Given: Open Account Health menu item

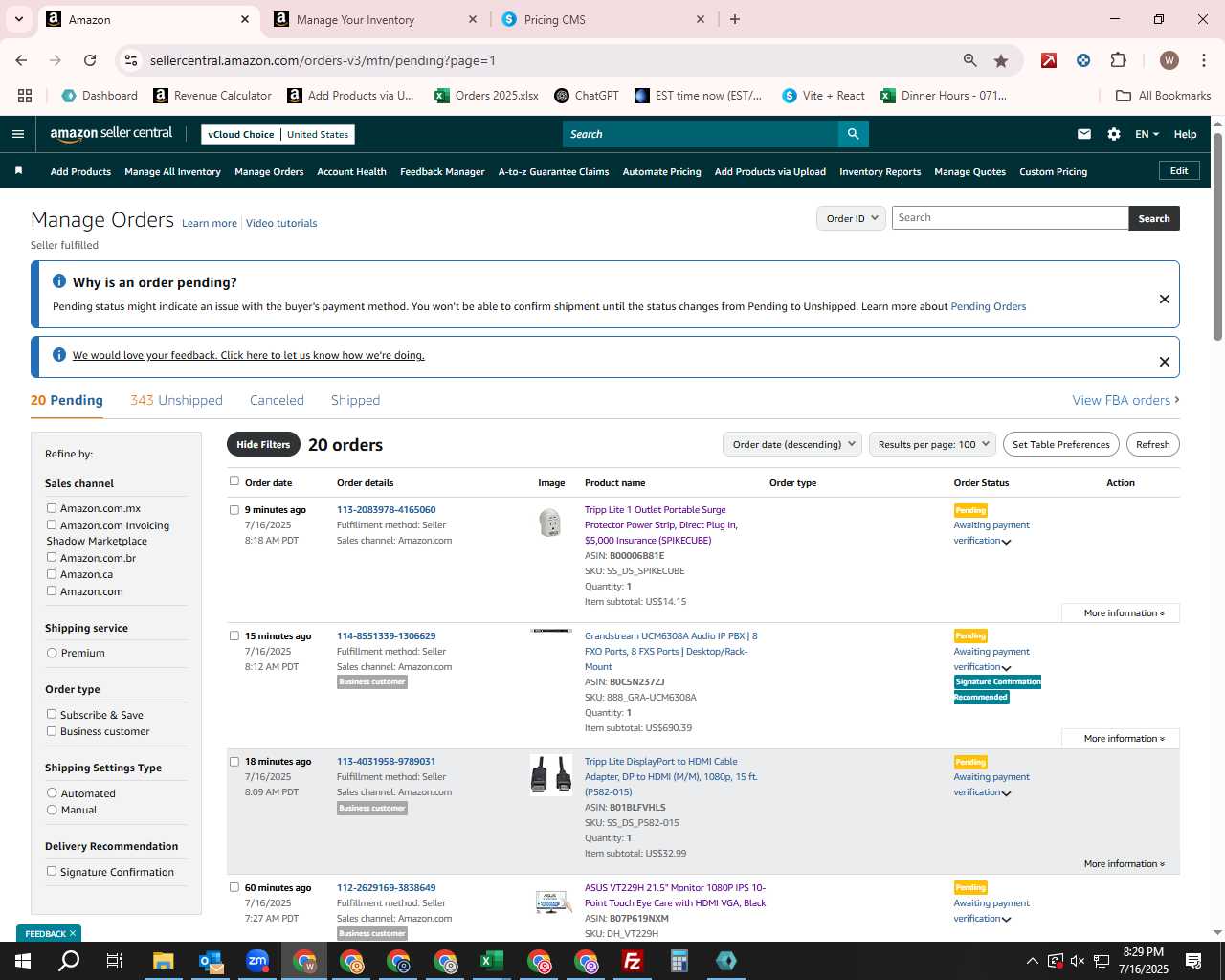Looking at the screenshot, I should [351, 172].
